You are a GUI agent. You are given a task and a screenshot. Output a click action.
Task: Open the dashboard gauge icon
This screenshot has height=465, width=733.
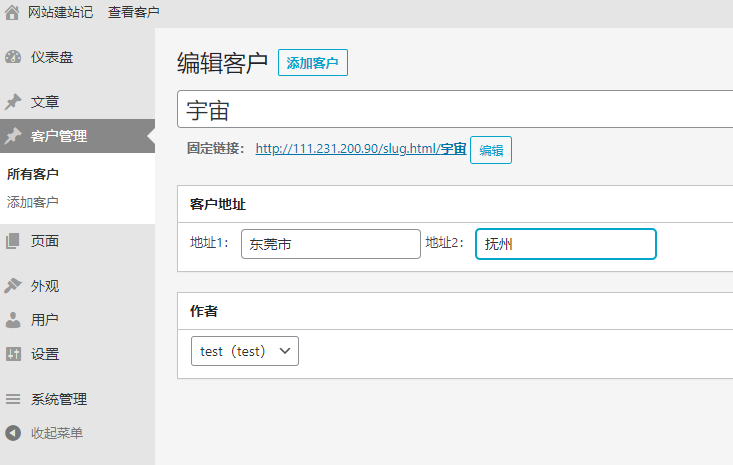point(13,57)
